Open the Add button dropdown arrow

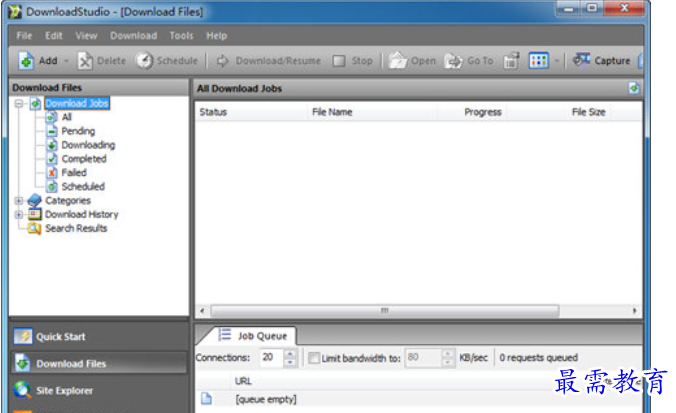coord(66,61)
